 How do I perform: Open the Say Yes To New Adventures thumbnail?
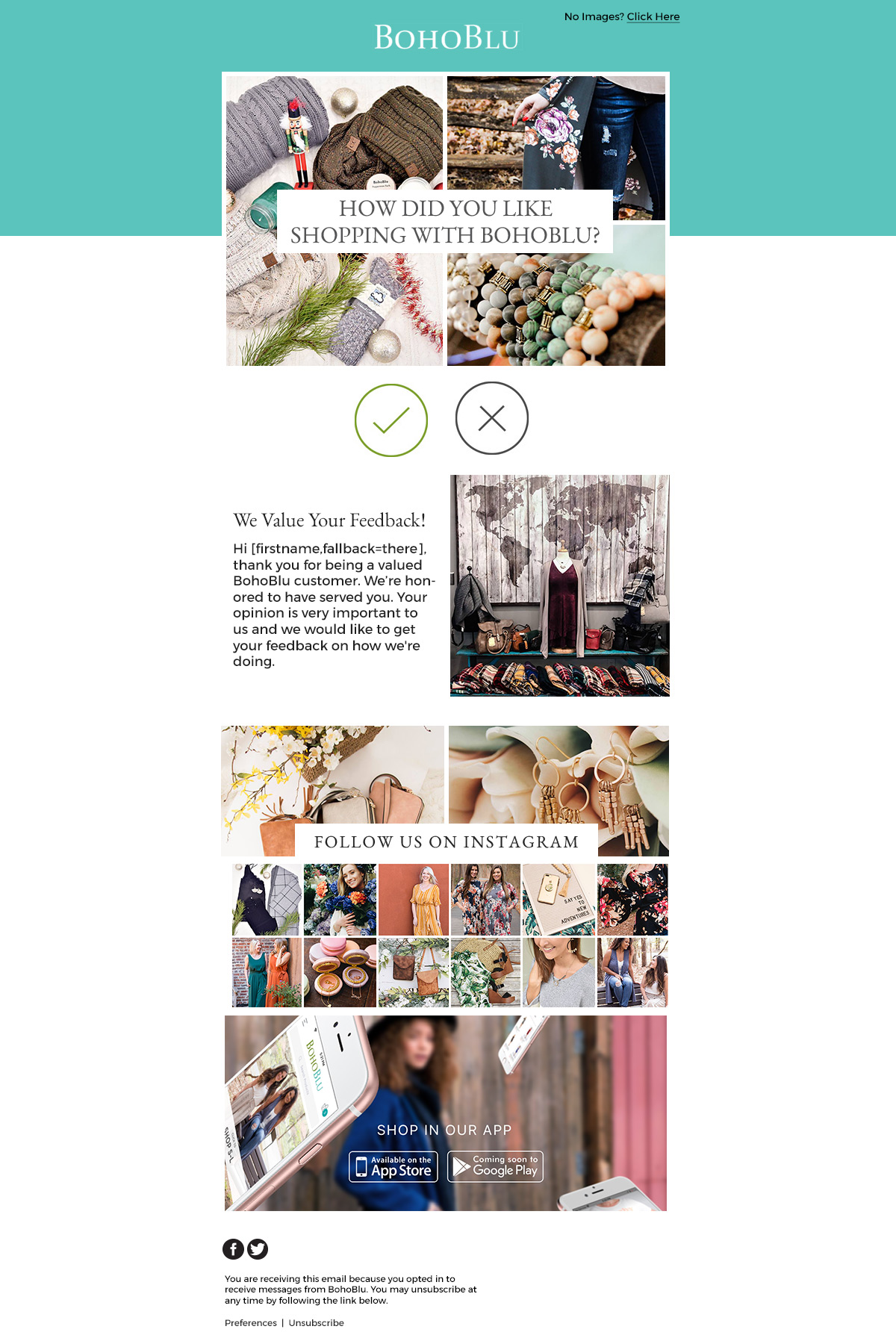[559, 900]
